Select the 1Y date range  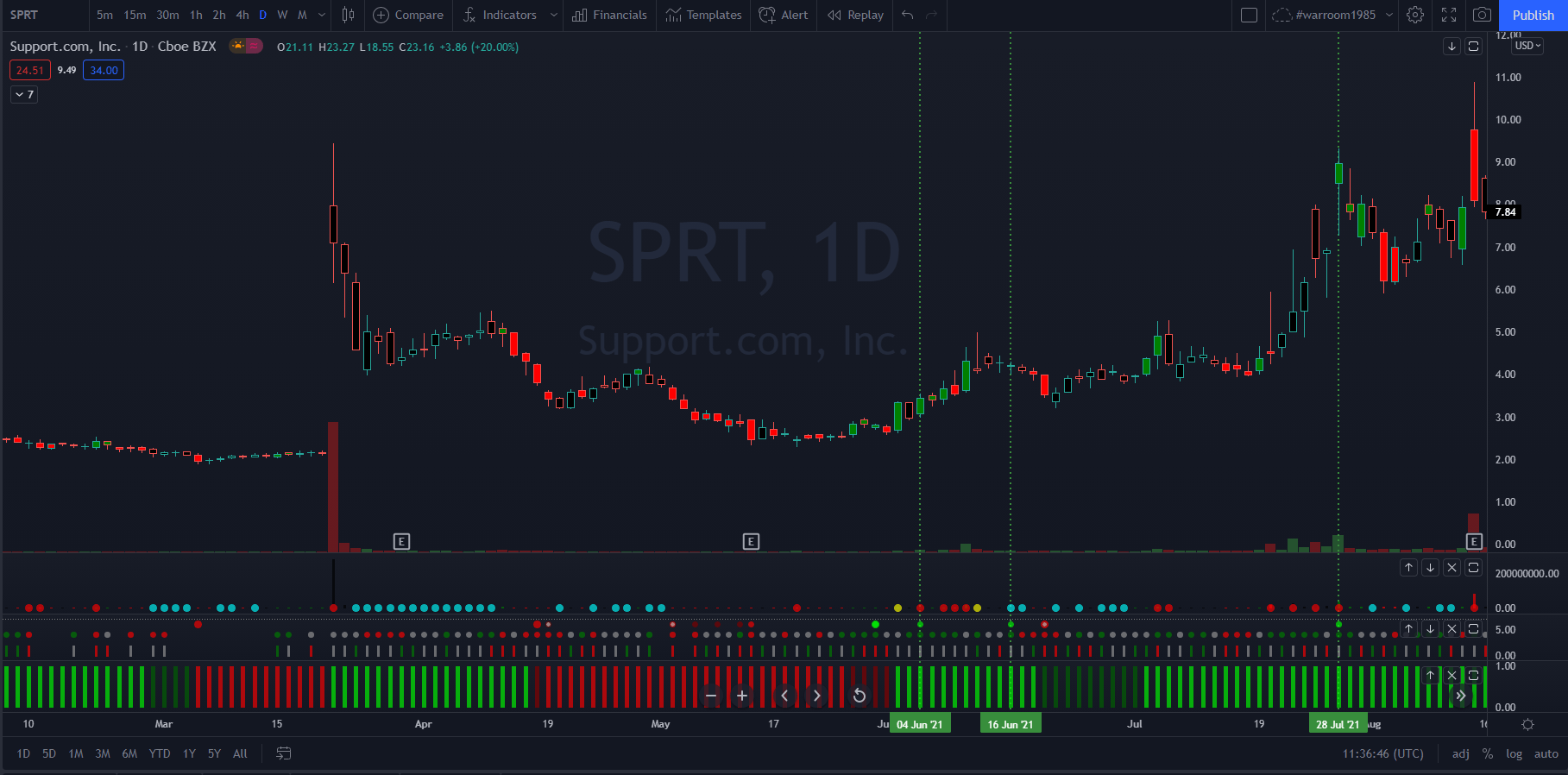(x=189, y=753)
